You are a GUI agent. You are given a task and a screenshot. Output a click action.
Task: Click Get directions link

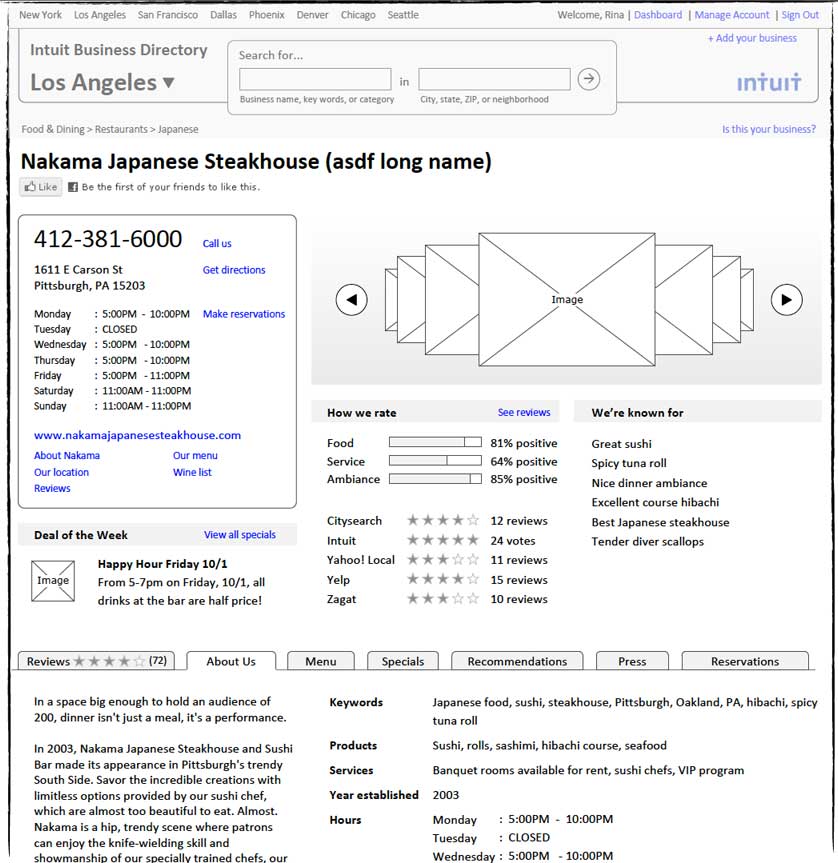pos(234,270)
